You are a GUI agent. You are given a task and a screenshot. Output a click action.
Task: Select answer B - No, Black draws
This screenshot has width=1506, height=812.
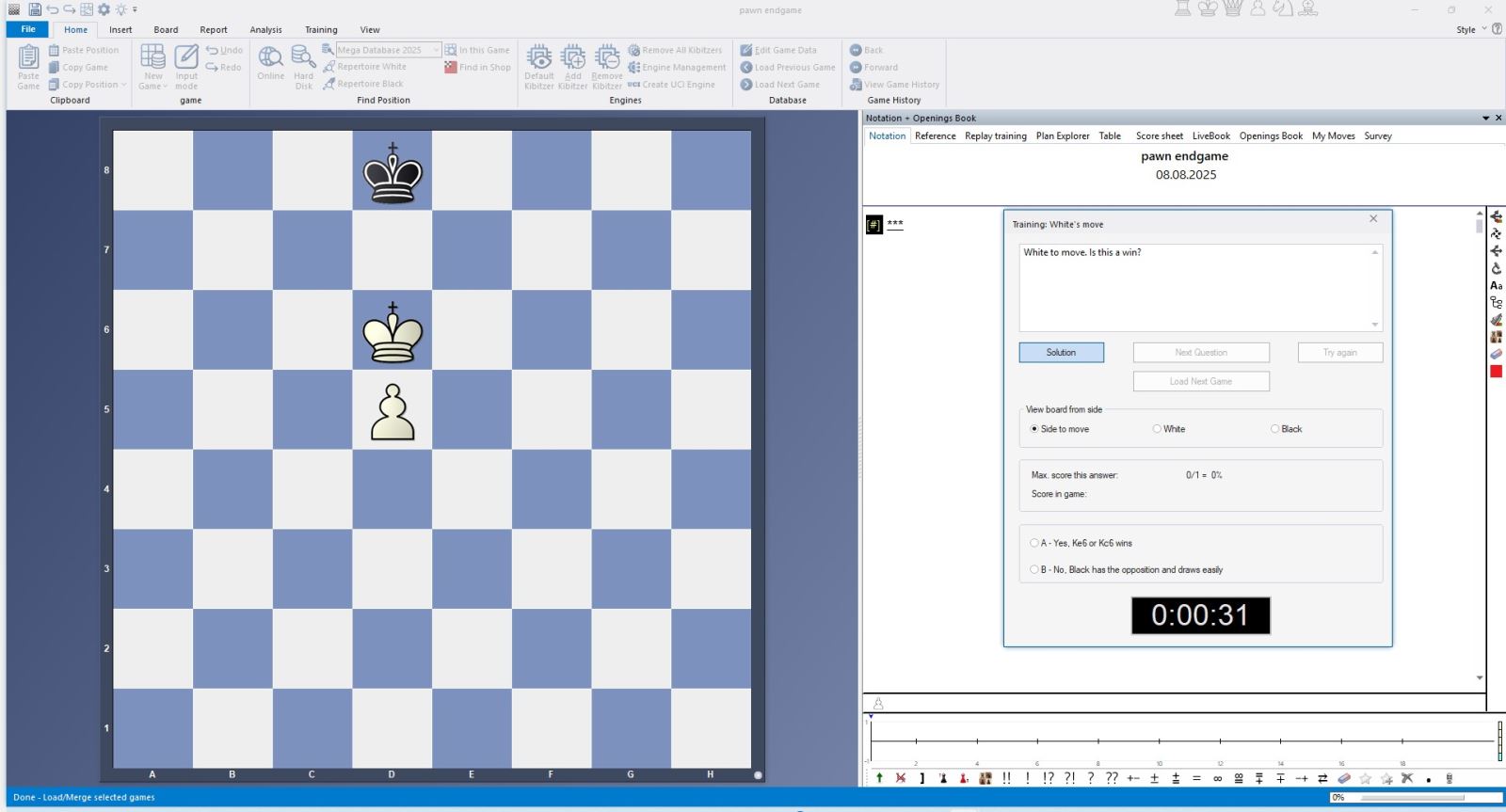pyautogui.click(x=1034, y=569)
